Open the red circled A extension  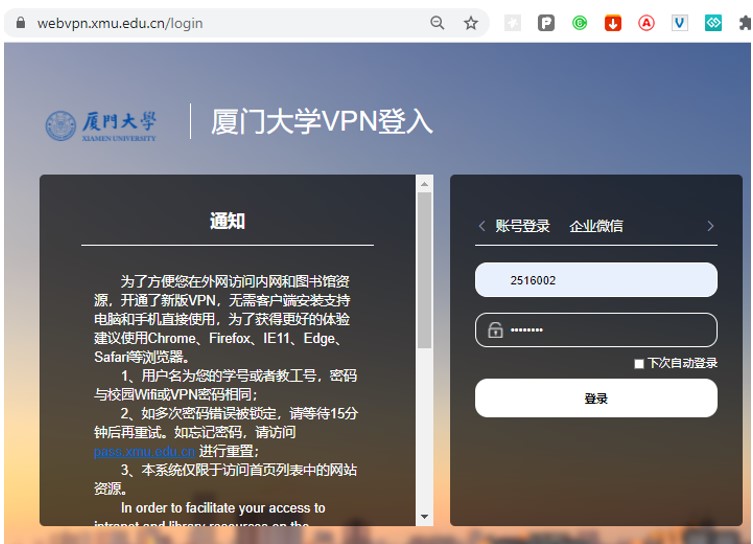coord(646,23)
